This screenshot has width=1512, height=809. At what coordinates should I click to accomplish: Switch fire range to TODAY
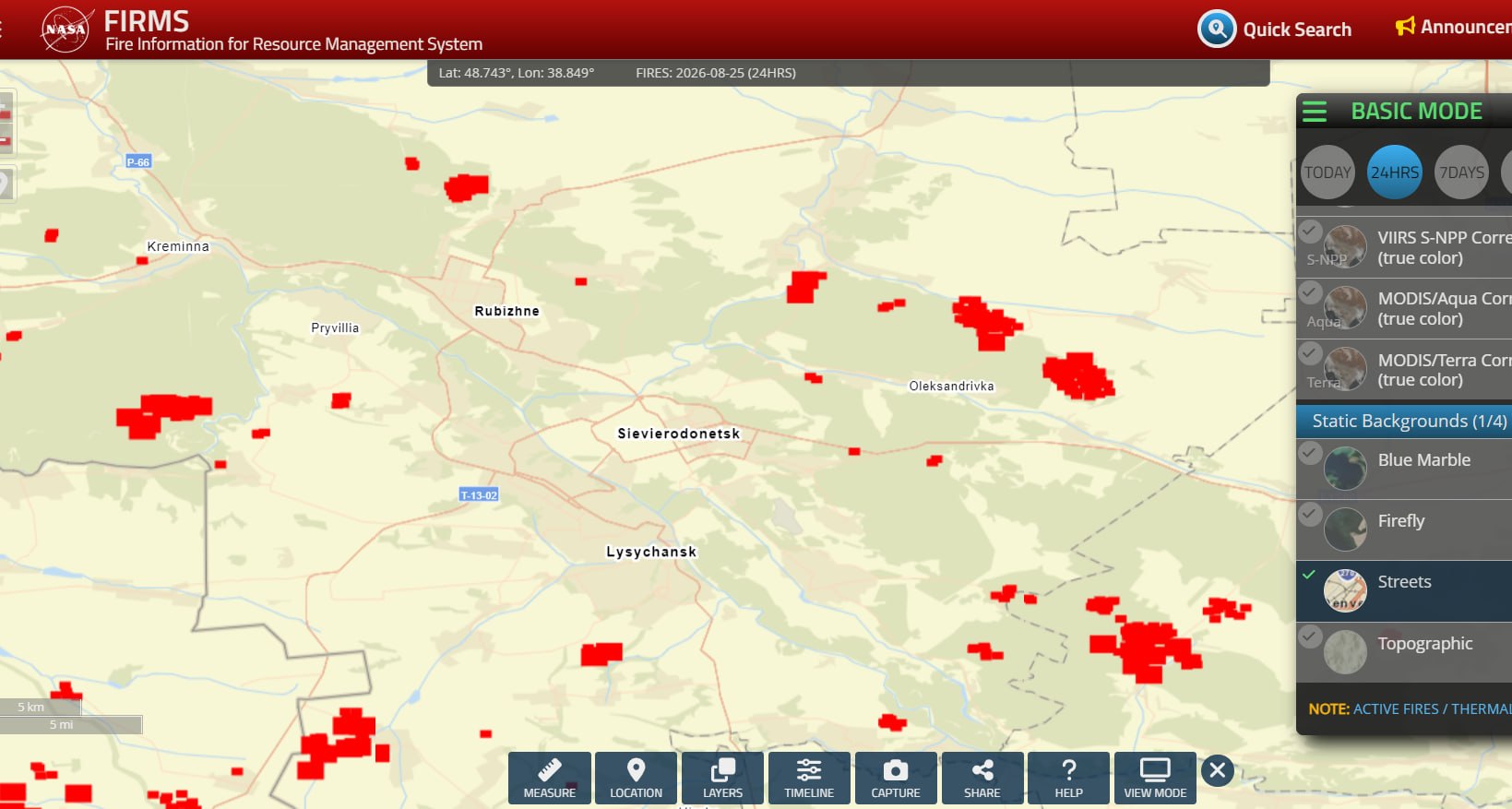pyautogui.click(x=1327, y=173)
